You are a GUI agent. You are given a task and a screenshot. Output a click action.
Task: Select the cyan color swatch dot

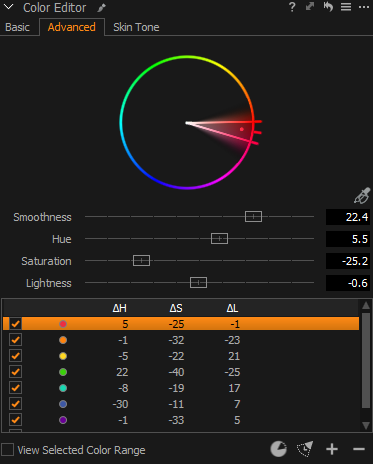coord(63,388)
